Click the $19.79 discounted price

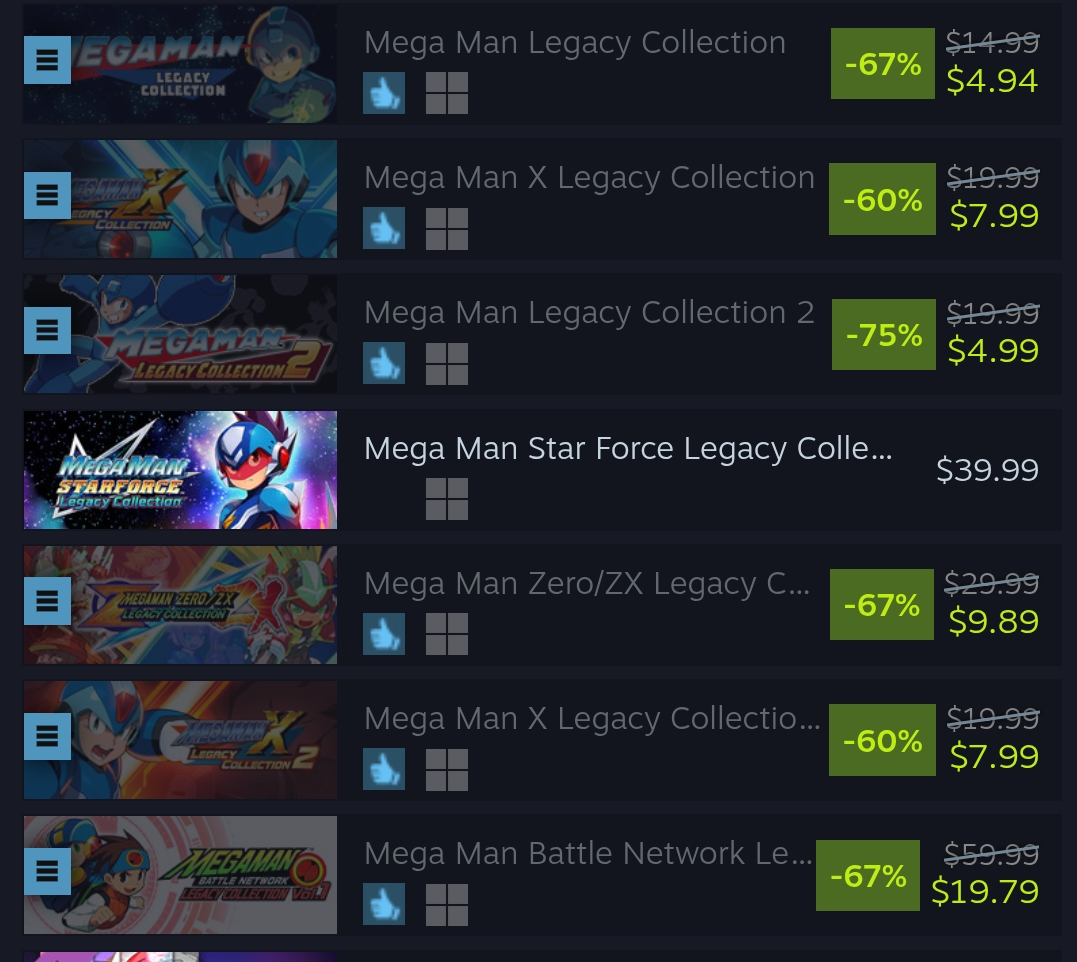point(984,892)
